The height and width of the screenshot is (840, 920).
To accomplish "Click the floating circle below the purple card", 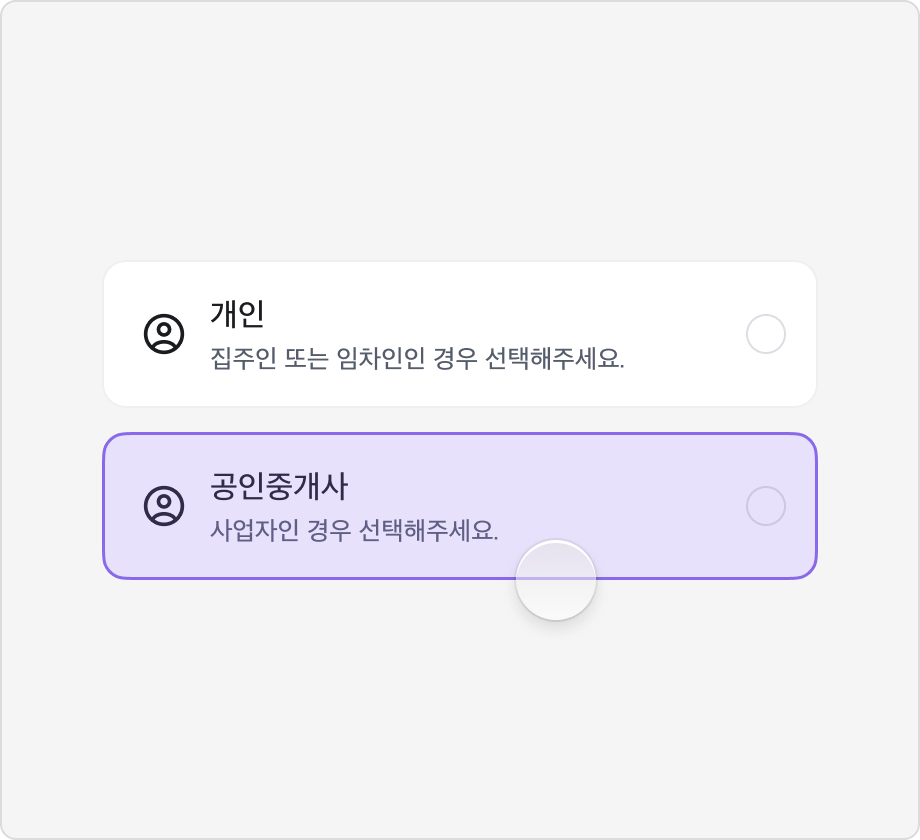I will (x=556, y=578).
